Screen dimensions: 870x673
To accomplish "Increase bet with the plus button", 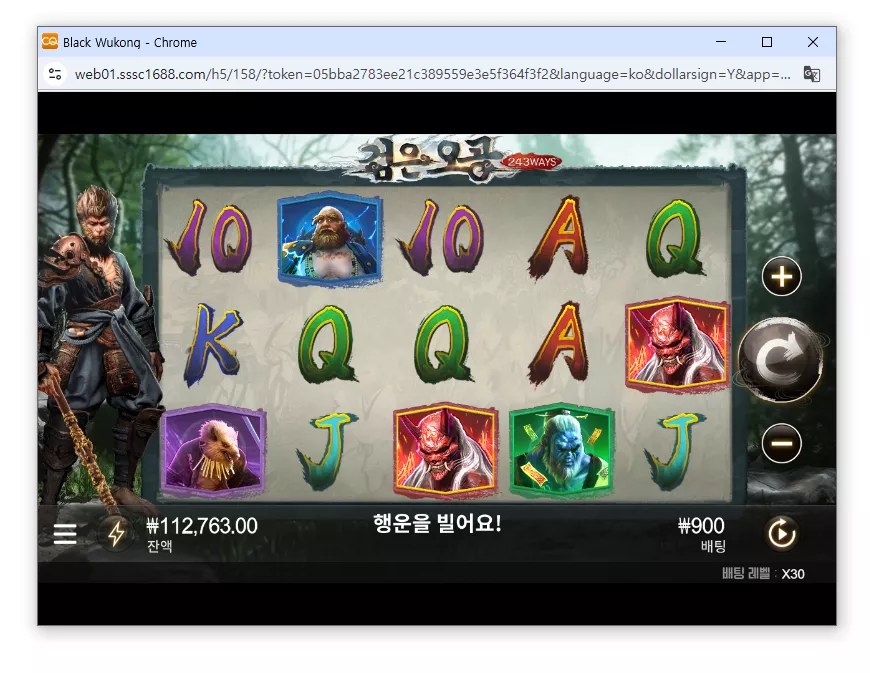I will click(782, 276).
